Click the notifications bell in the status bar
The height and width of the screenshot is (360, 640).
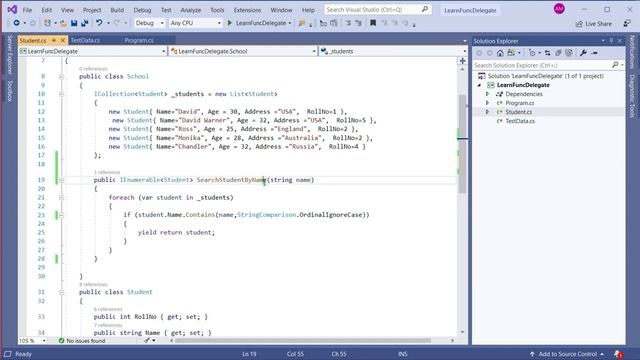618,354
